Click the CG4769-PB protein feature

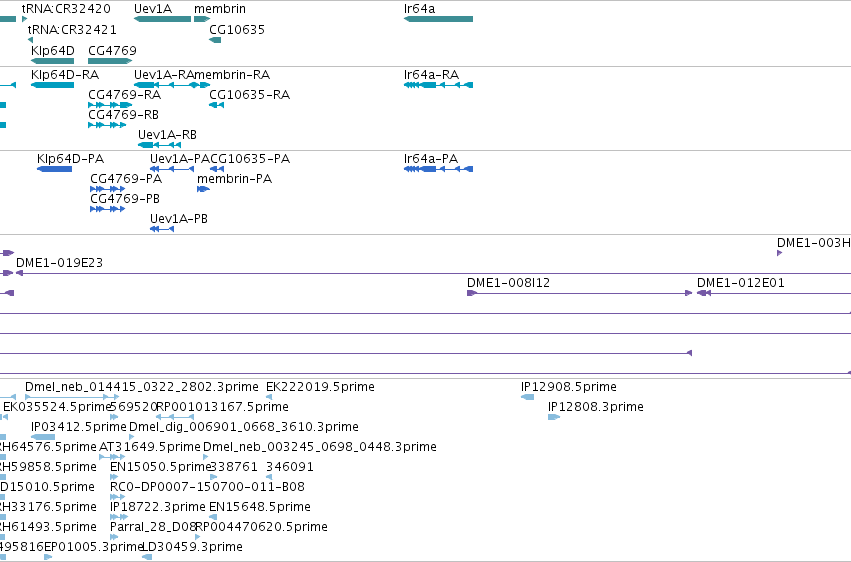[x=107, y=209]
